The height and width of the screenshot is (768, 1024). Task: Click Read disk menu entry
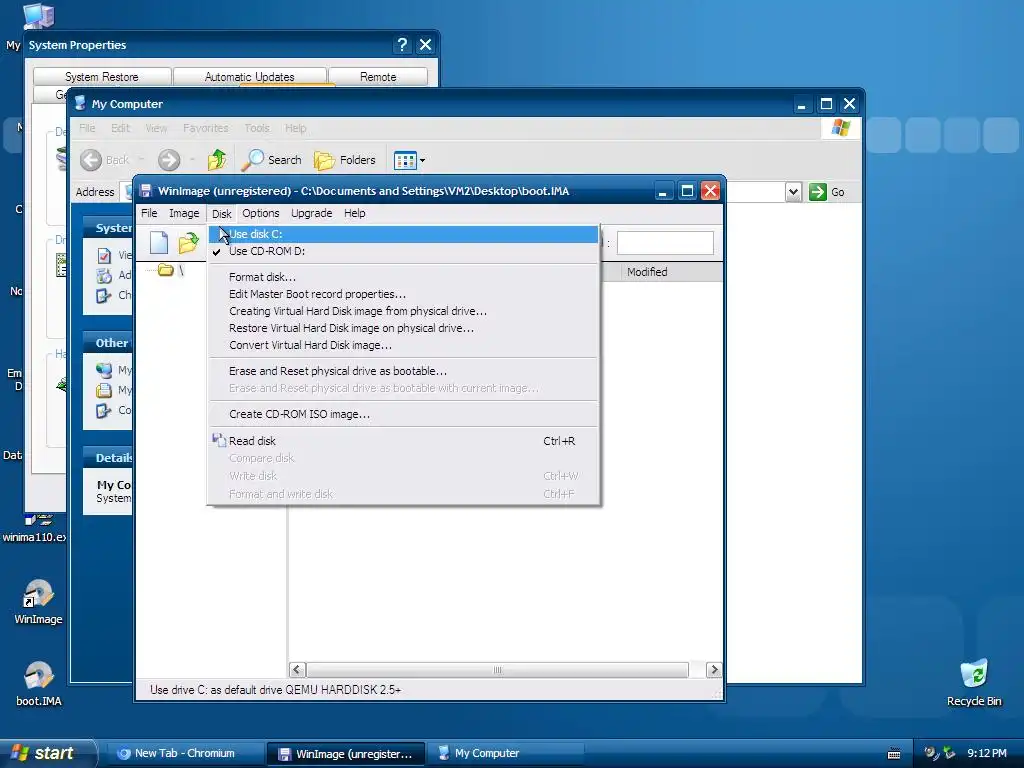(x=403, y=441)
